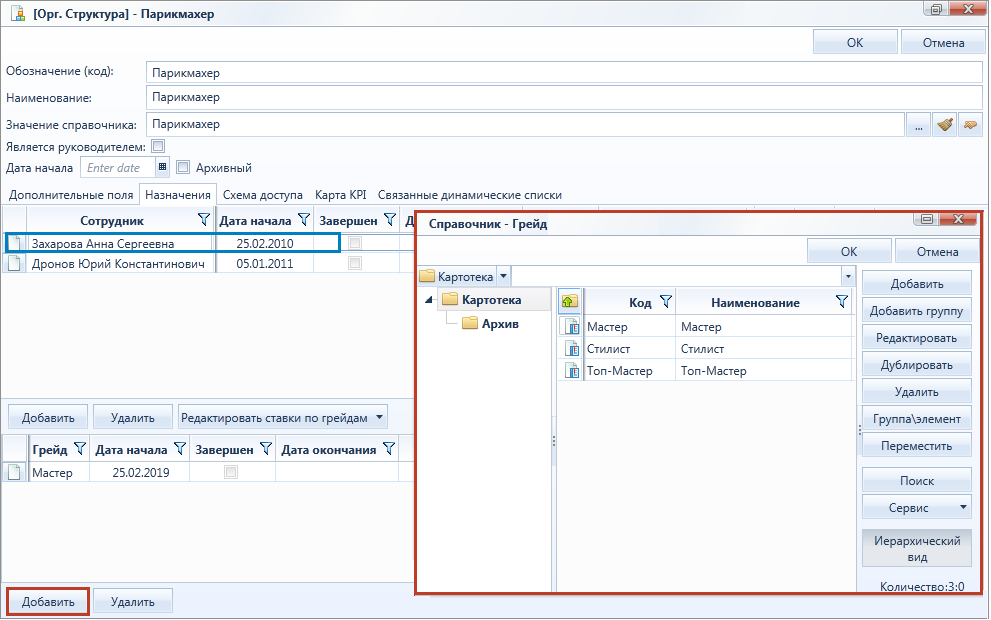Click the green up-level folder icon
This screenshot has width=991, height=620.
click(569, 301)
